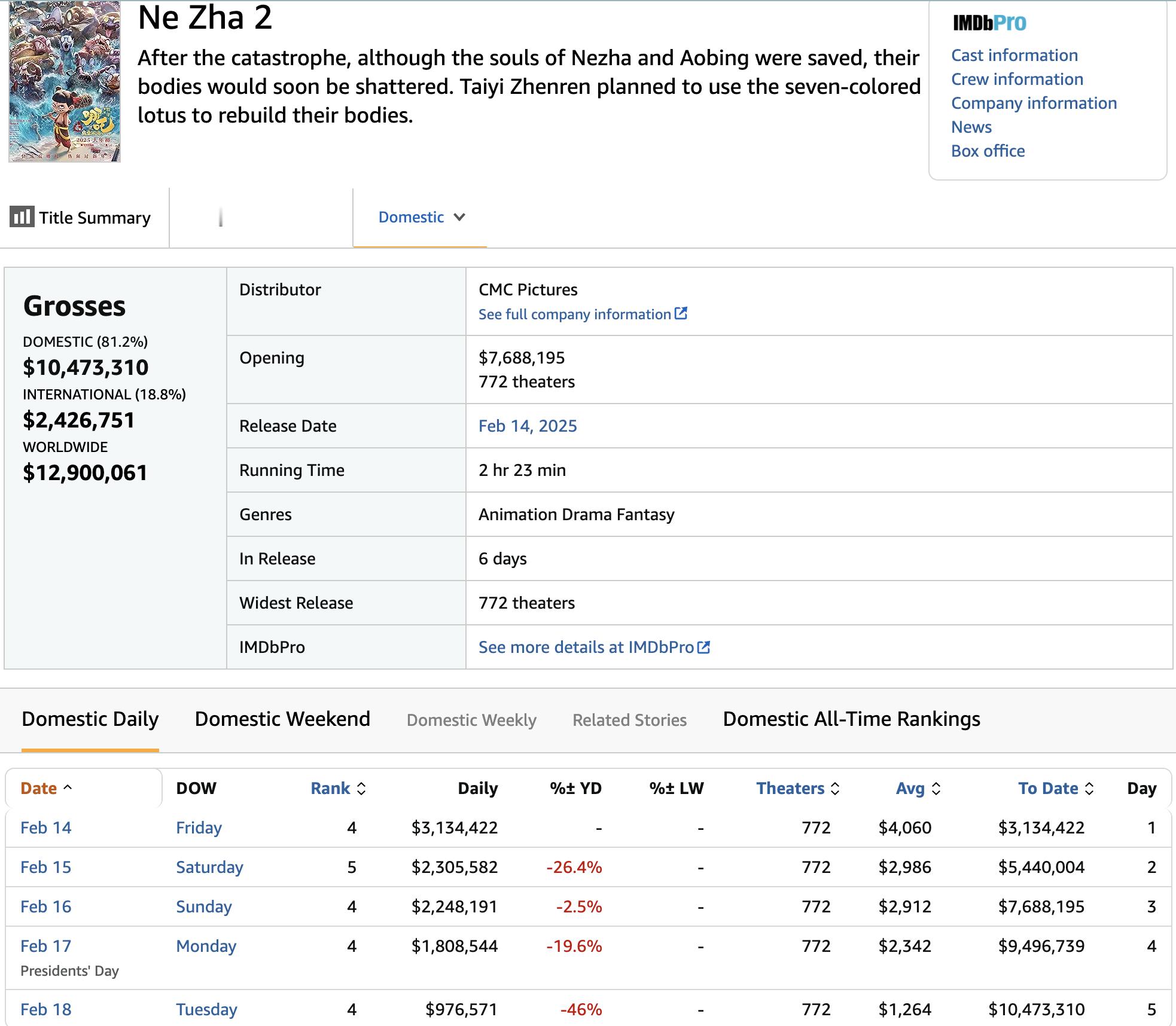Click the Saturday day-of-week link
The width and height of the screenshot is (1176, 1026).
(209, 867)
